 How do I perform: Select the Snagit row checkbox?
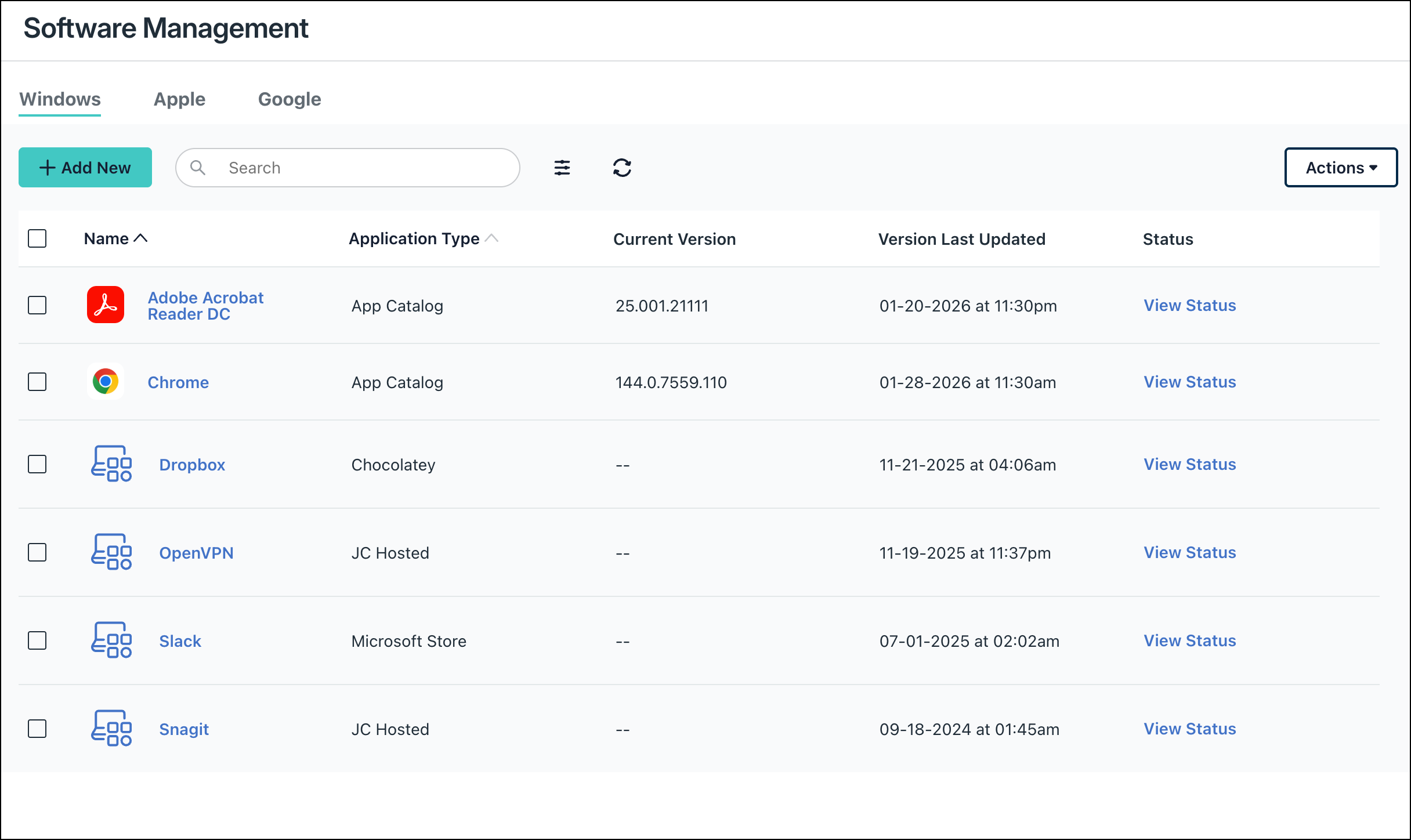[x=37, y=729]
